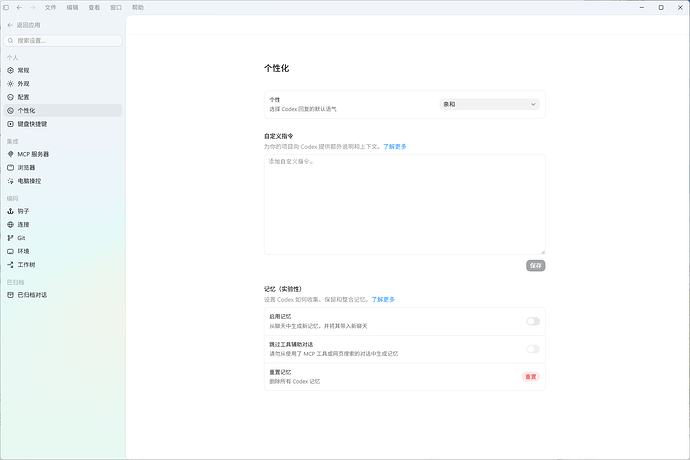This screenshot has height=460, width=690.
Task: Open the 窗口 menu
Action: click(116, 7)
